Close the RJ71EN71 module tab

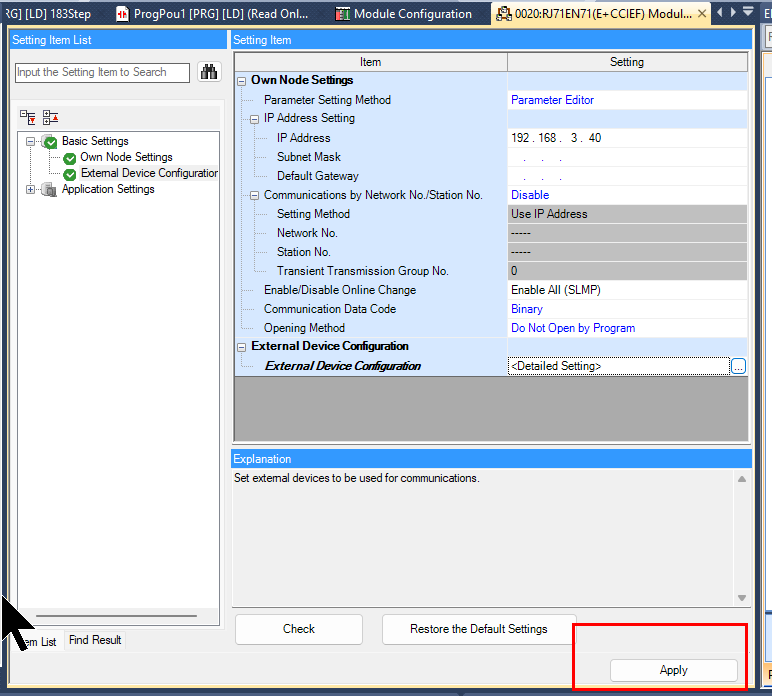click(702, 14)
